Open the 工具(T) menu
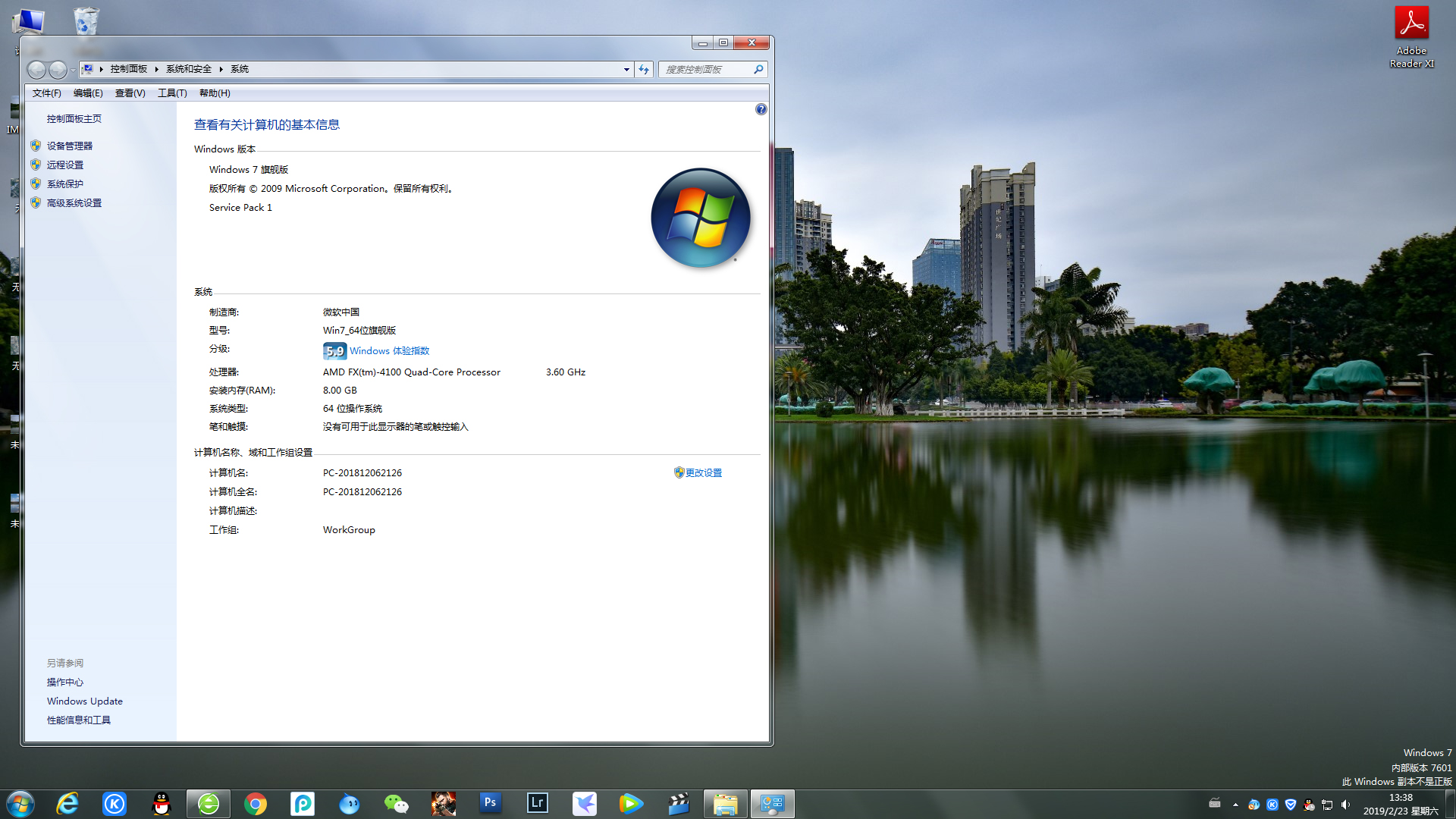This screenshot has height=819, width=1456. click(x=172, y=93)
